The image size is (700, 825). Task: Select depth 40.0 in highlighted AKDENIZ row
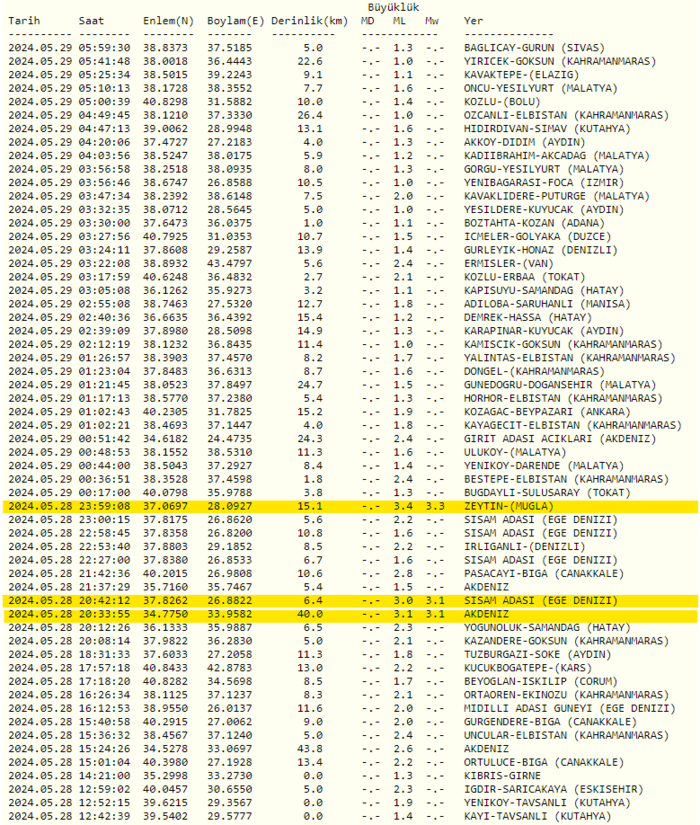click(x=310, y=614)
